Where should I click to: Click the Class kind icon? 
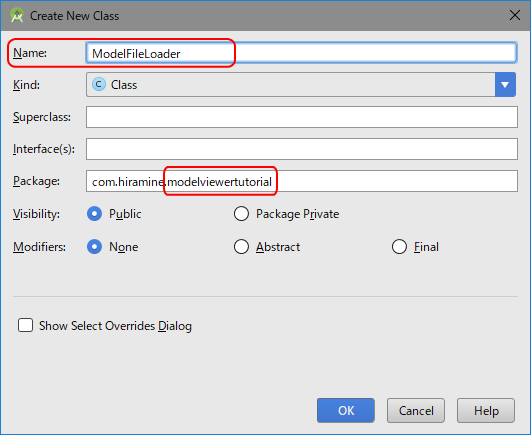click(99, 84)
